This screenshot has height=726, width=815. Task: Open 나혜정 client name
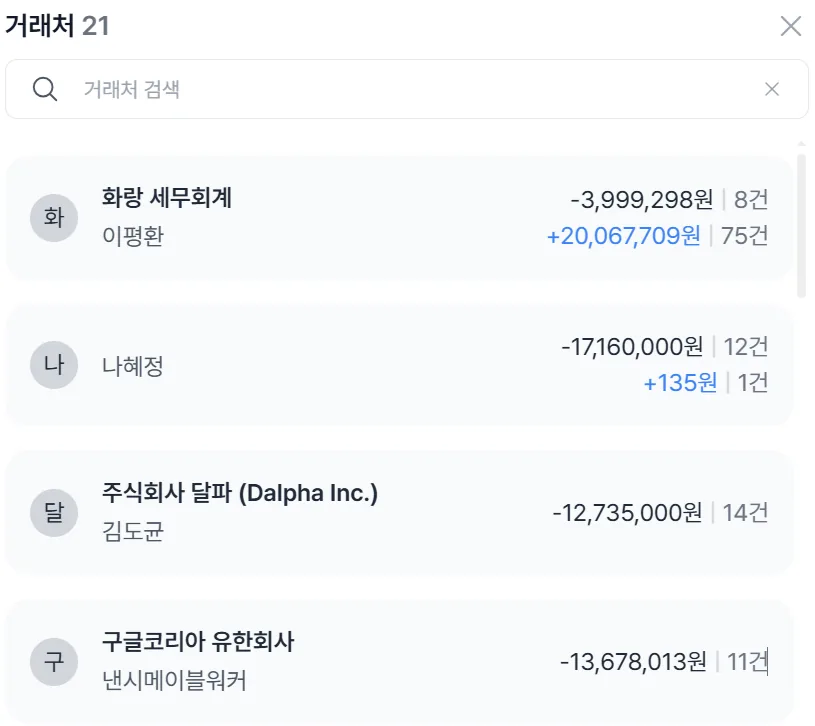coord(133,365)
